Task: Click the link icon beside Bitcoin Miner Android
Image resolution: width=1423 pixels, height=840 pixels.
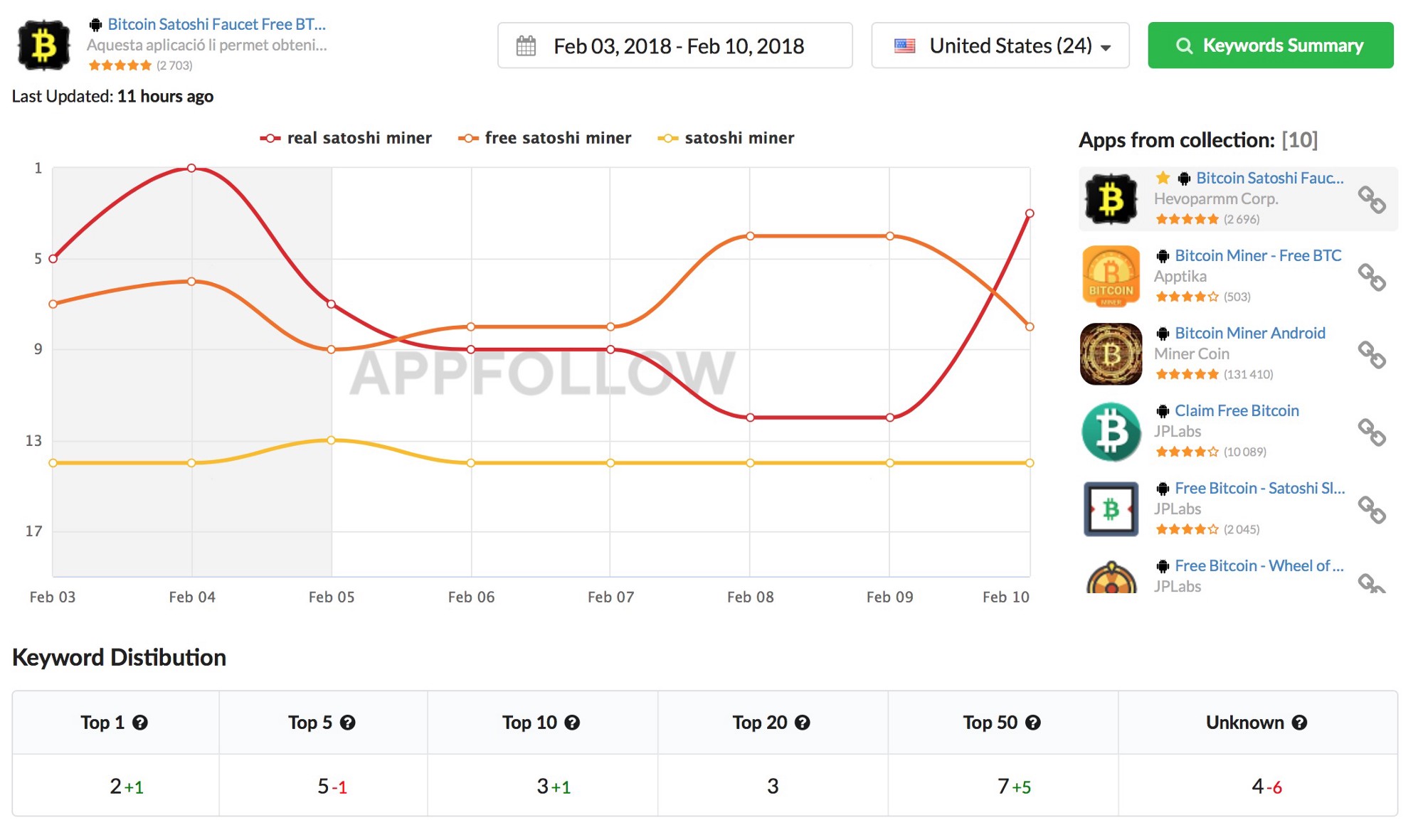Action: point(1371,354)
